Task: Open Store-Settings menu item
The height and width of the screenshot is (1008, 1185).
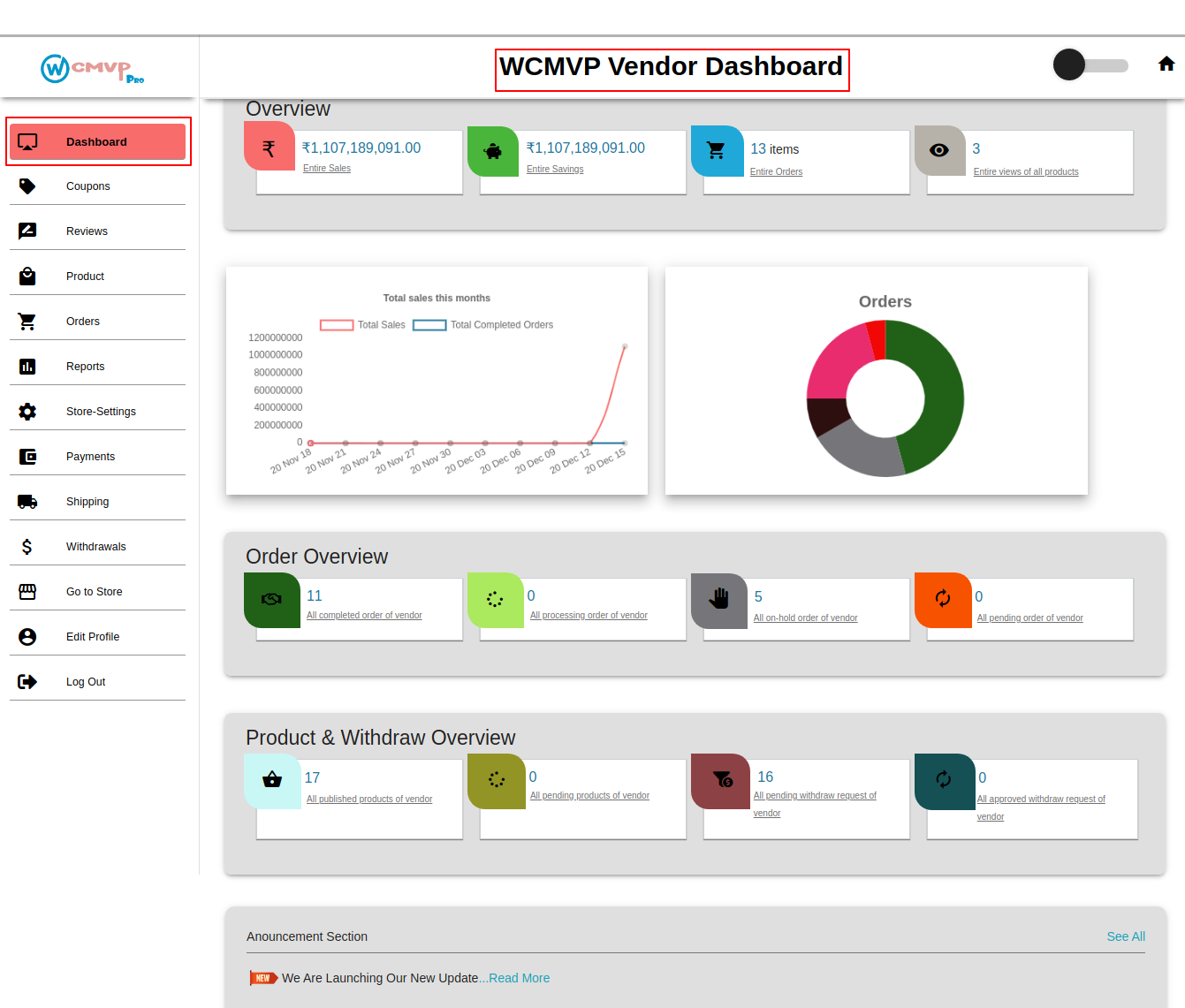Action: click(x=97, y=412)
